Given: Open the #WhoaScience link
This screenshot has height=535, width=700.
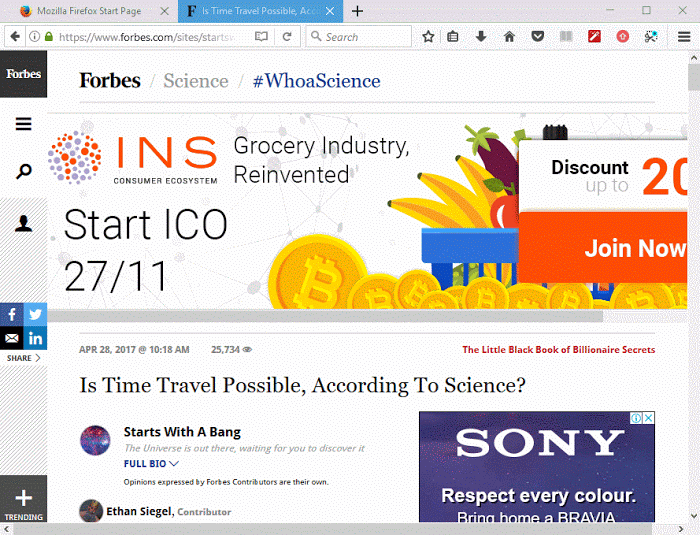Looking at the screenshot, I should 317,81.
